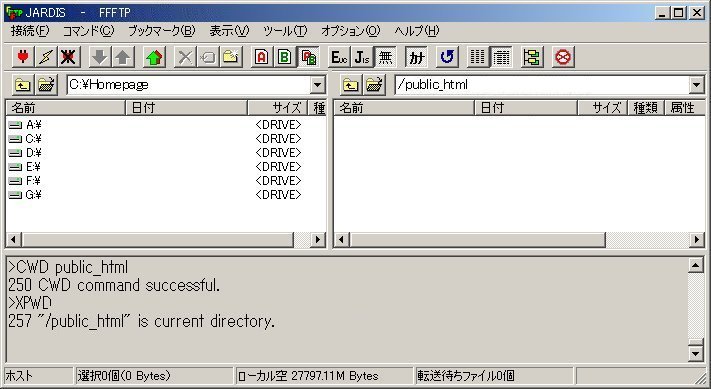Toggle EUC kanji code conversion
This screenshot has width=711, height=389.
coord(339,57)
